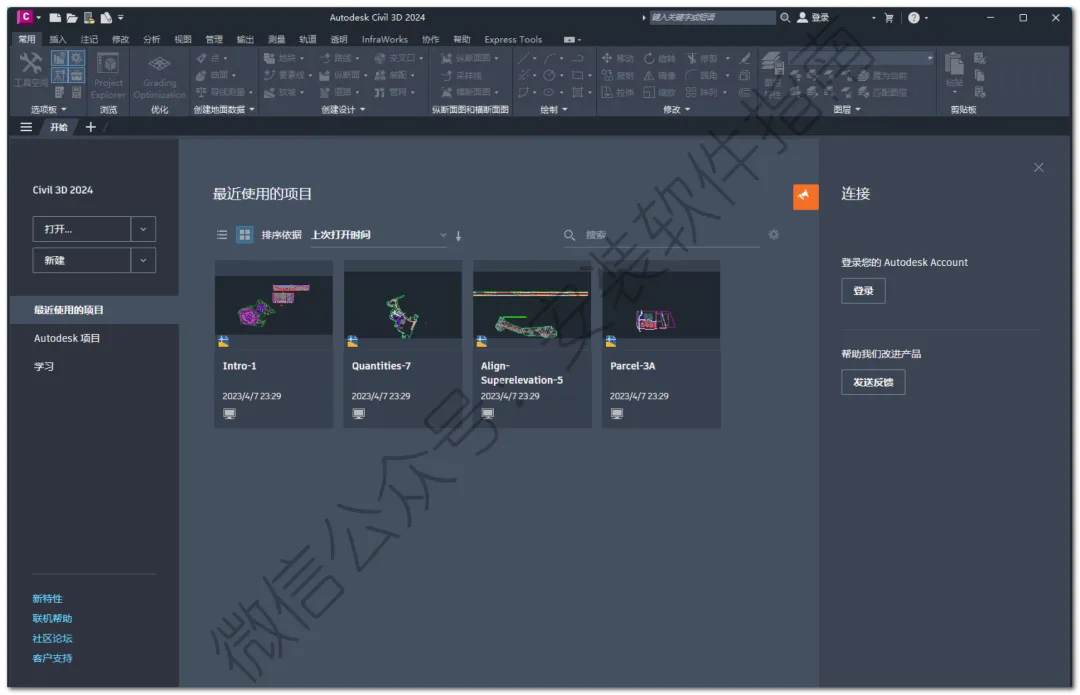The width and height of the screenshot is (1080, 695).
Task: Click the 地块 (Parcel) tool in ribbon
Action: (x=282, y=59)
